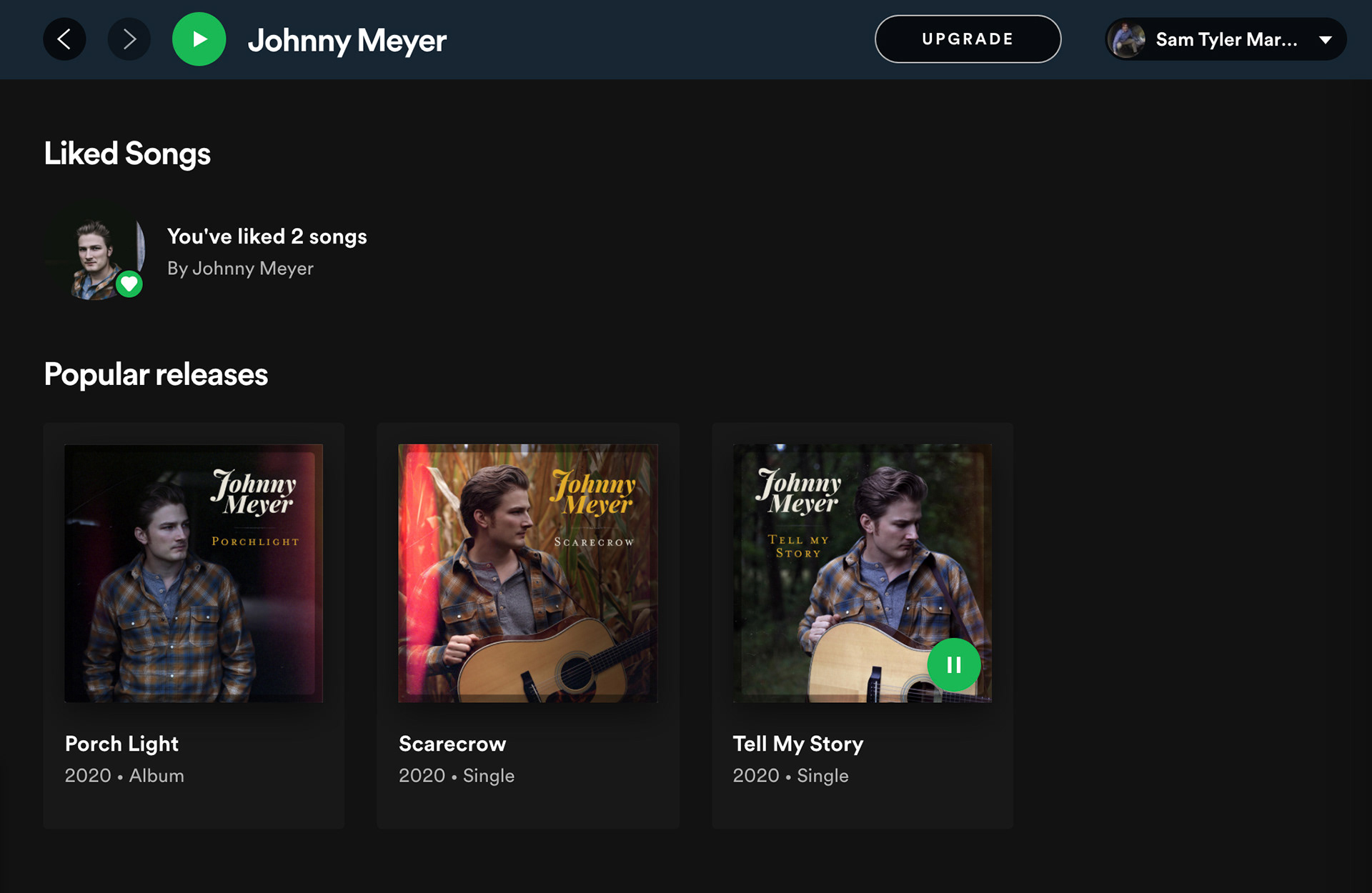Viewport: 1372px width, 893px height.
Task: Expand the Sam Tyler account dropdown arrow
Action: 1326,40
